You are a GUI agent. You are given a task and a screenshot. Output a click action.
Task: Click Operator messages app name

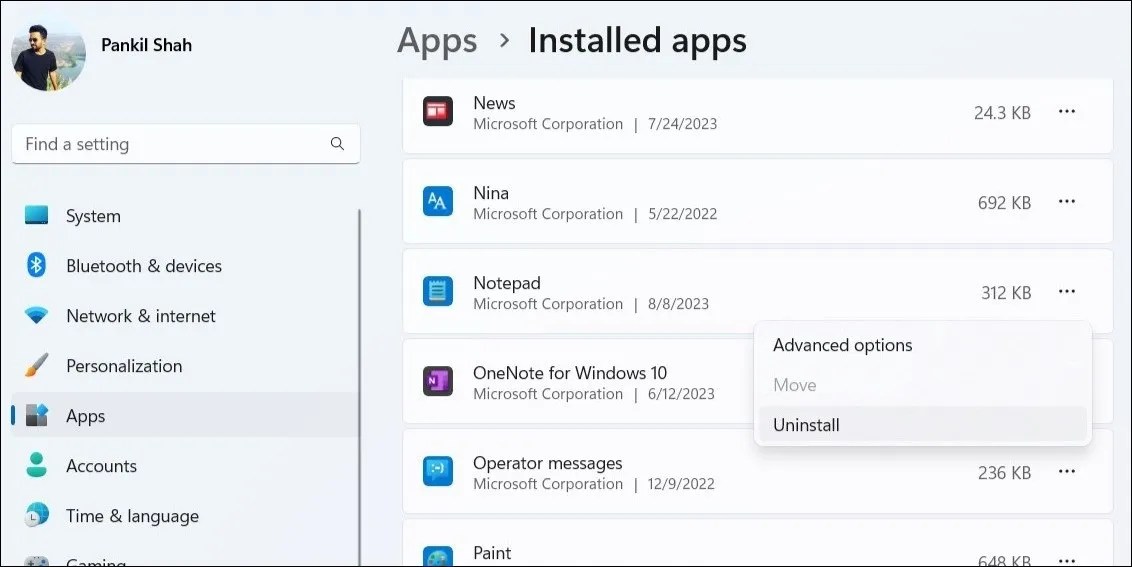point(547,463)
